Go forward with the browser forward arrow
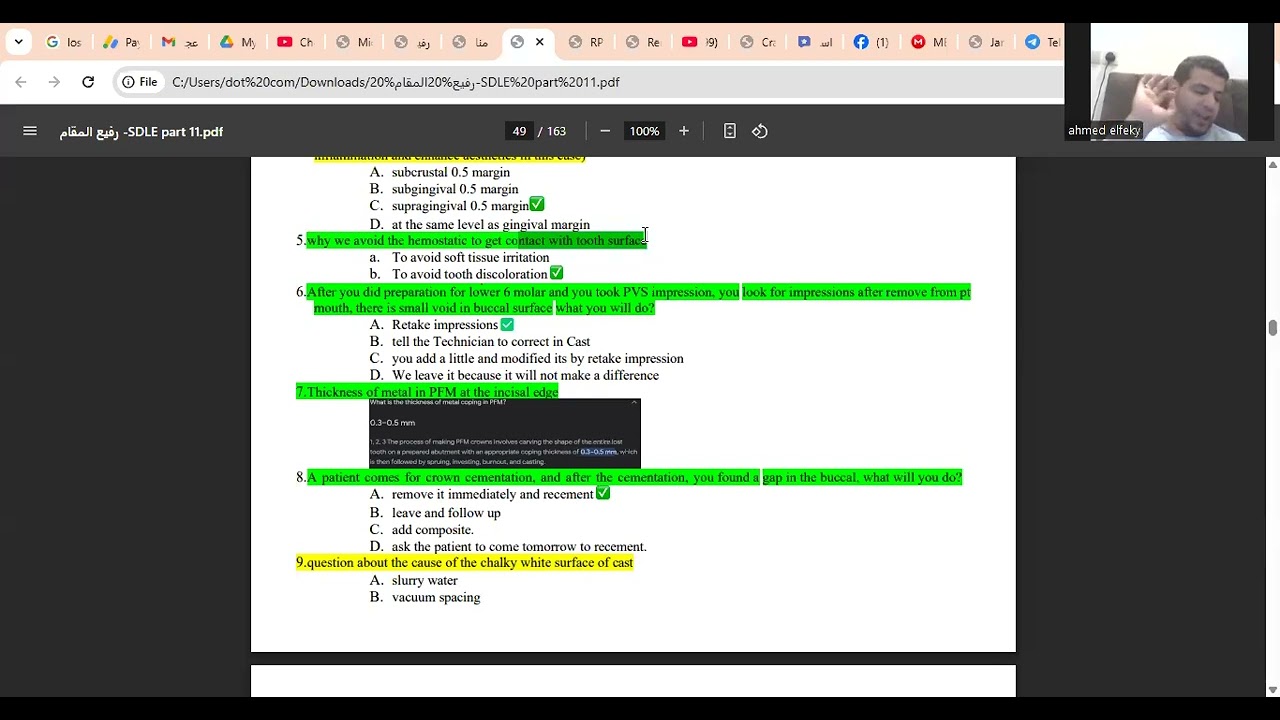This screenshot has height=720, width=1280. [x=54, y=82]
